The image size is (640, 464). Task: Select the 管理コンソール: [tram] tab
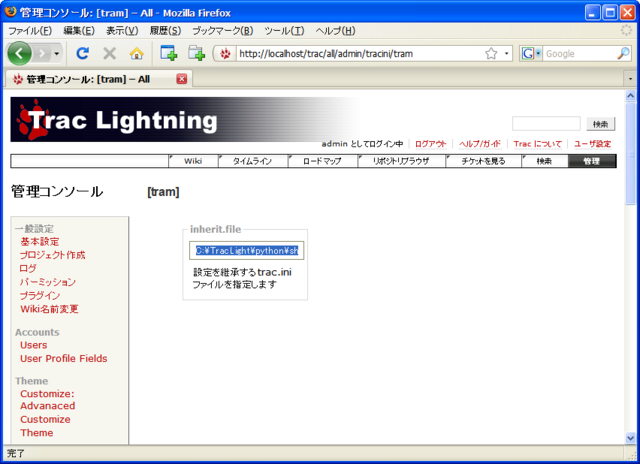98,79
